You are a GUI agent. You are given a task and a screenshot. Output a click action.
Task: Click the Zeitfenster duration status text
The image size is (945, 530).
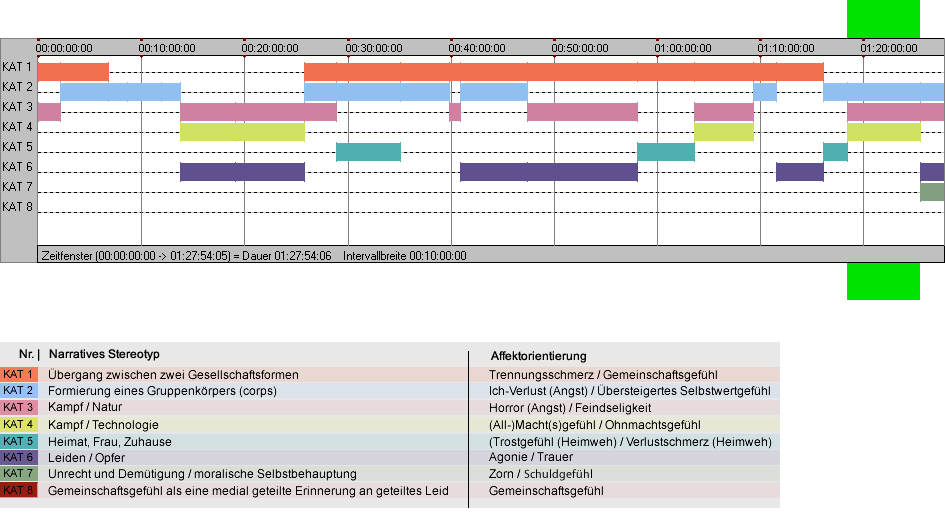point(186,256)
